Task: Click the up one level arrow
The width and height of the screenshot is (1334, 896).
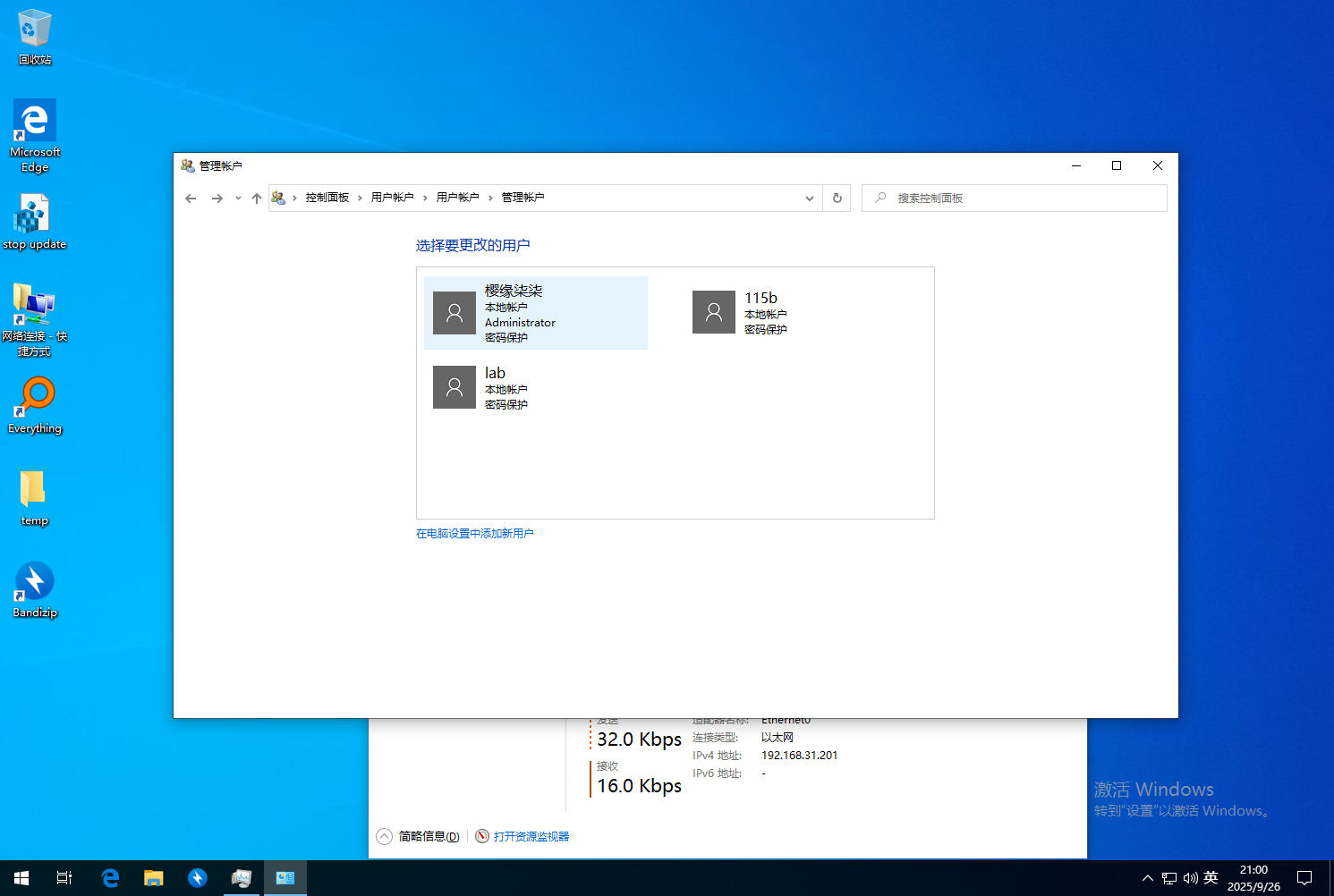Action: click(257, 199)
